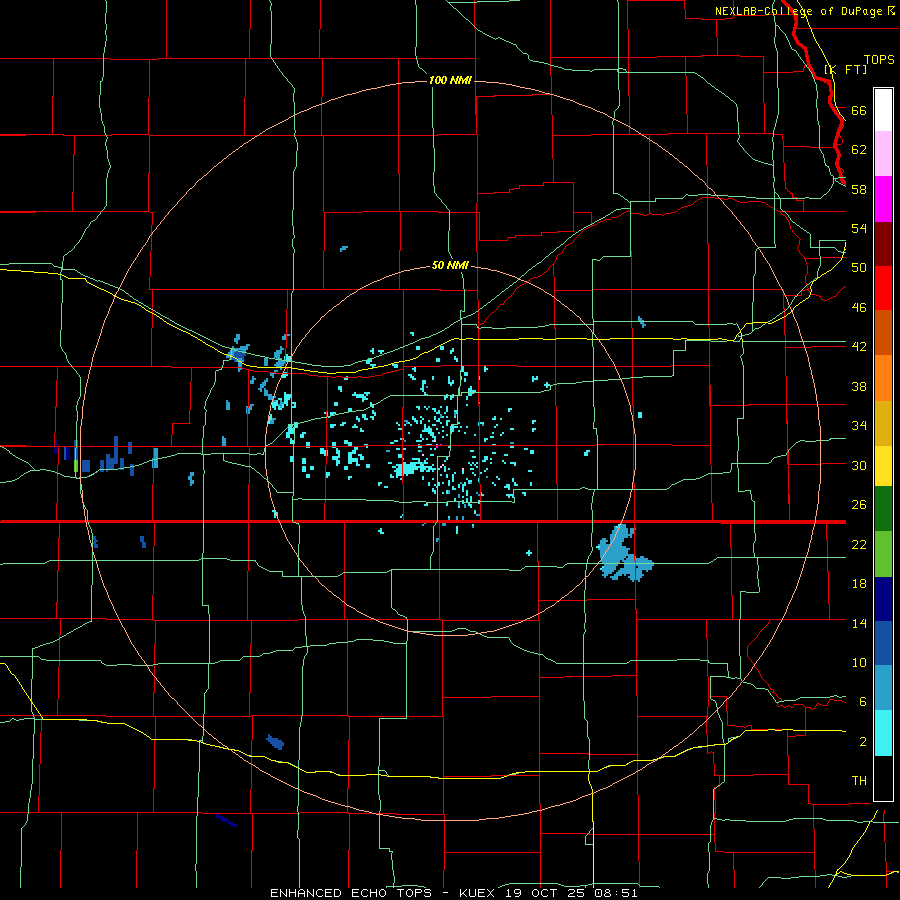Image resolution: width=900 pixels, height=900 pixels.
Task: Click the ENHANCED ECHO TOPS title text
Action: click(x=351, y=893)
